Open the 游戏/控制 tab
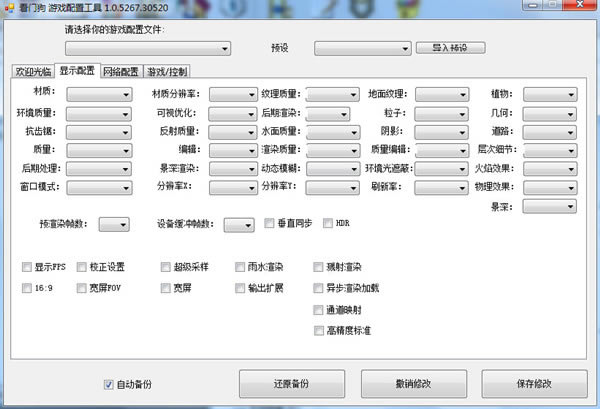Viewport: 600px width, 409px height. [166, 72]
